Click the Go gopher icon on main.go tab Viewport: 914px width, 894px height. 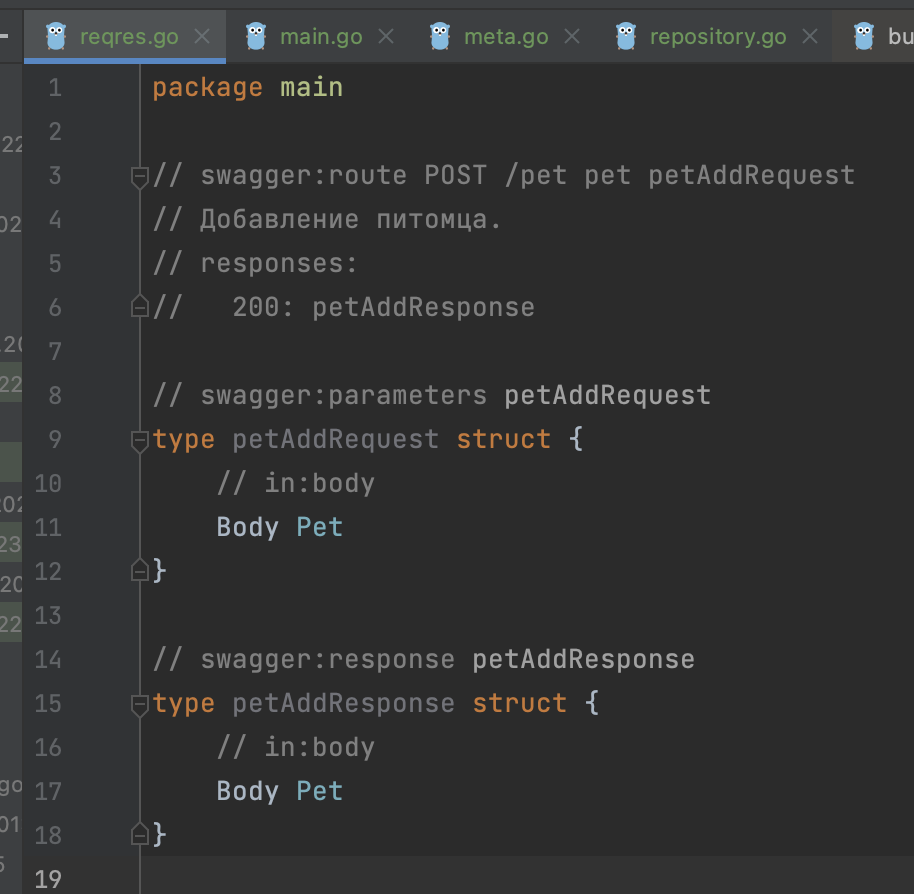coord(257,37)
